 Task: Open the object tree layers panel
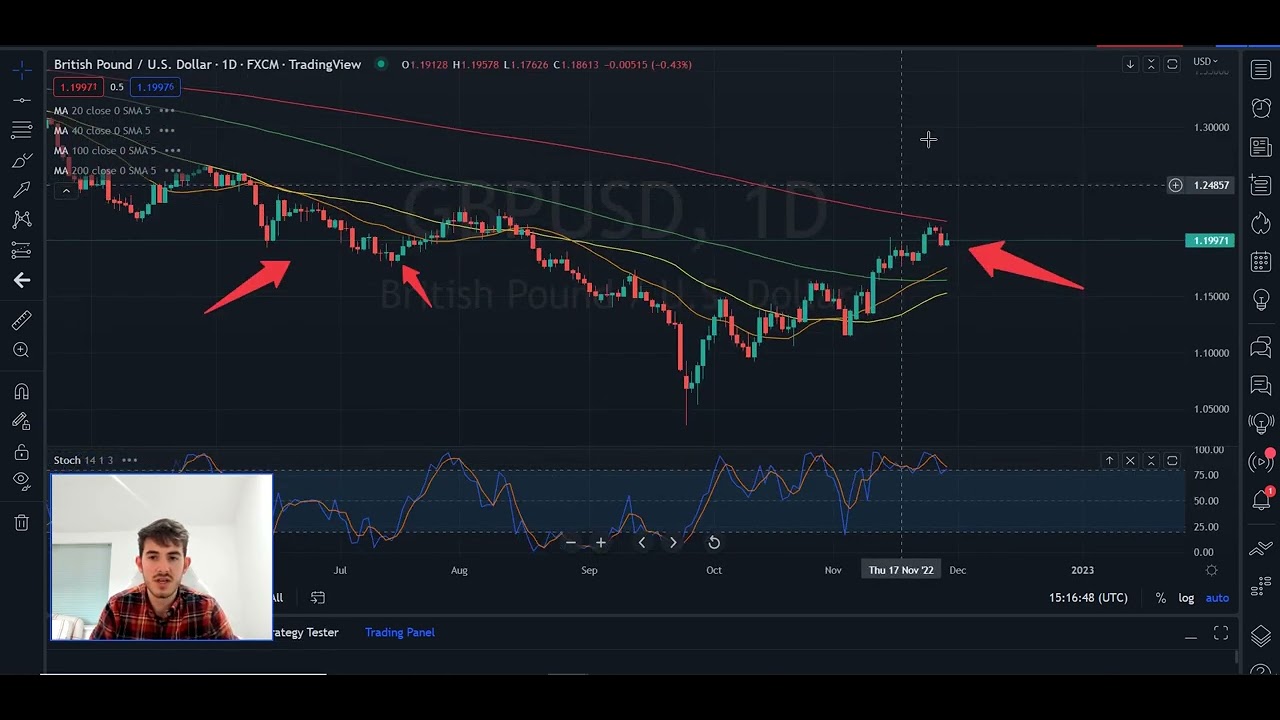coord(1260,636)
